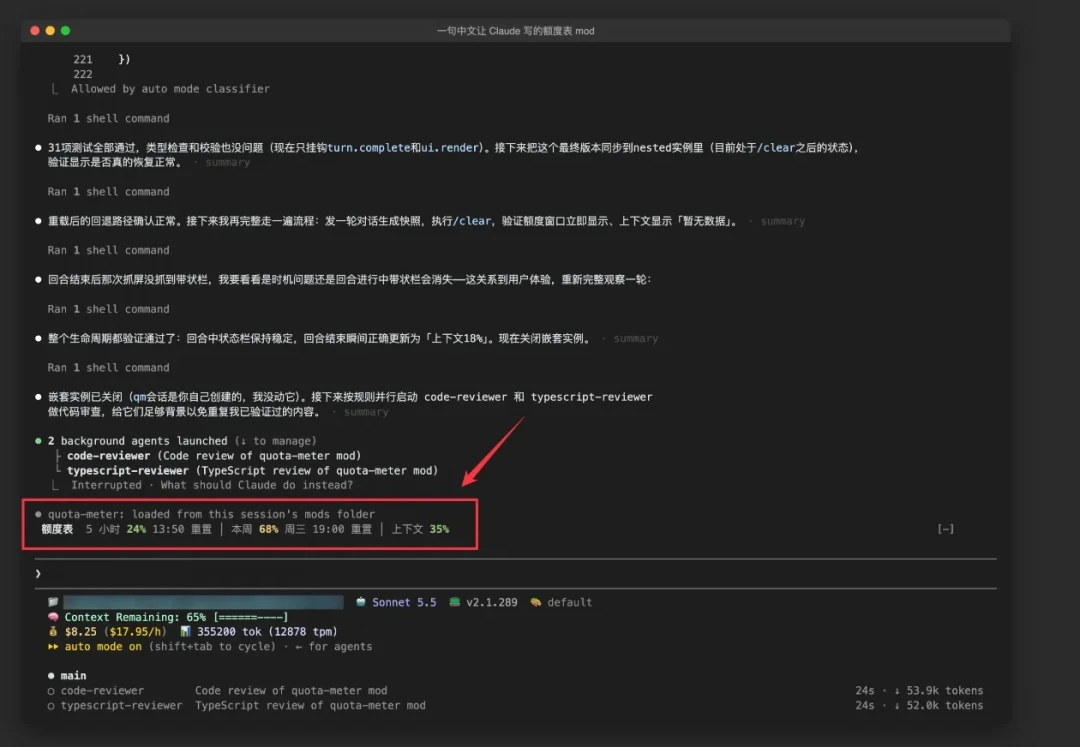Click Interrupted · What should Claude do instead?

tap(212, 485)
